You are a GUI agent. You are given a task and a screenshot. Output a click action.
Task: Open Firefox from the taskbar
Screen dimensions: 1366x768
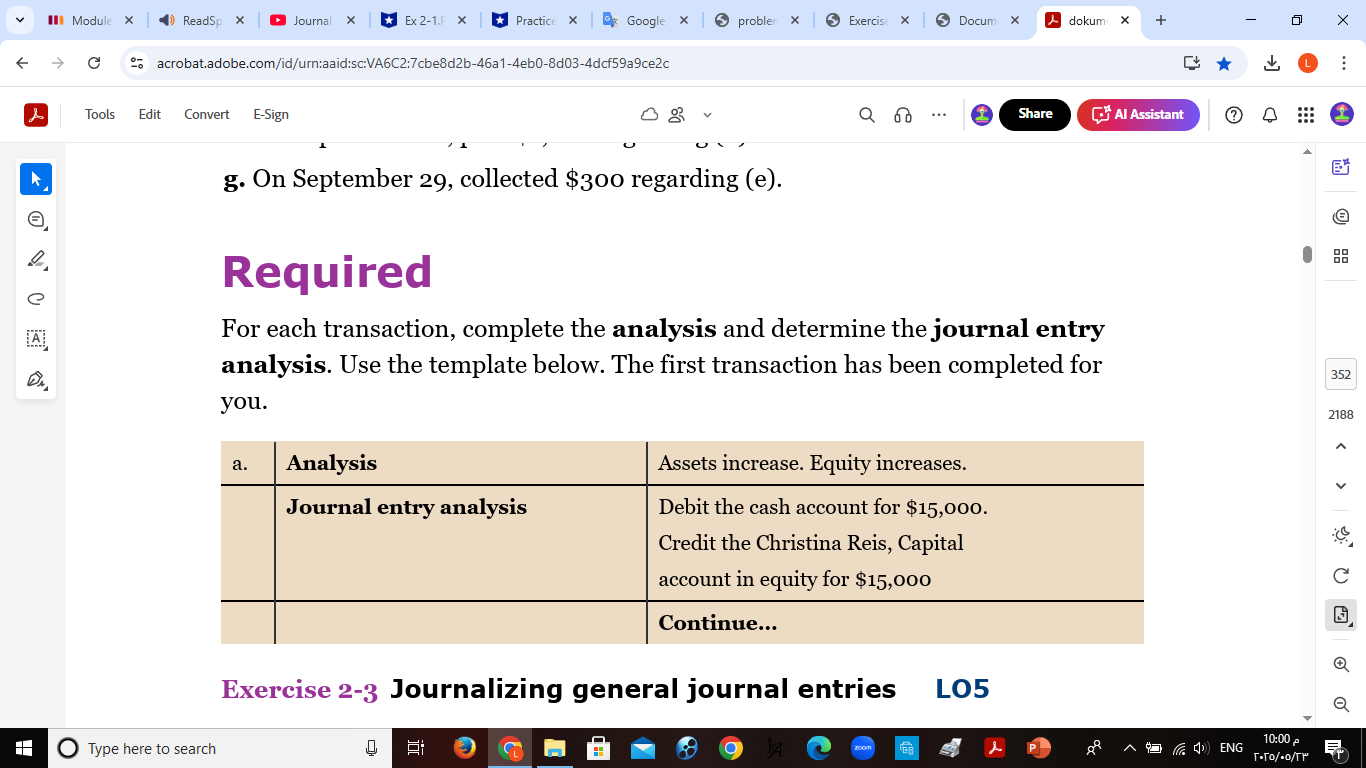[465, 748]
